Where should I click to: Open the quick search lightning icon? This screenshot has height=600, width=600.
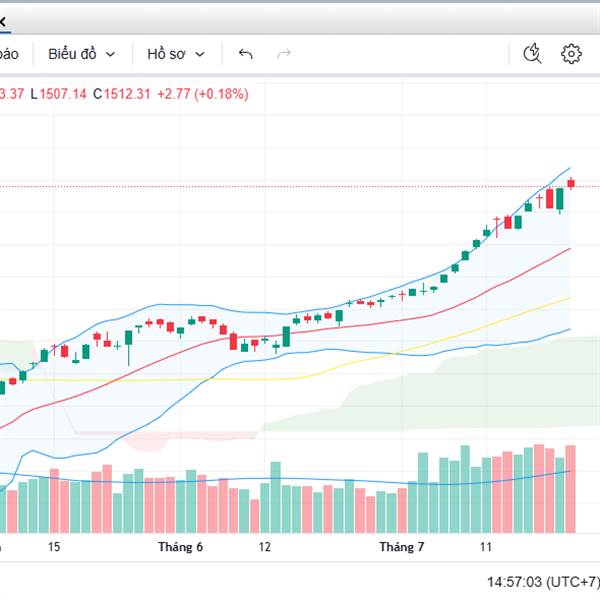click(532, 54)
